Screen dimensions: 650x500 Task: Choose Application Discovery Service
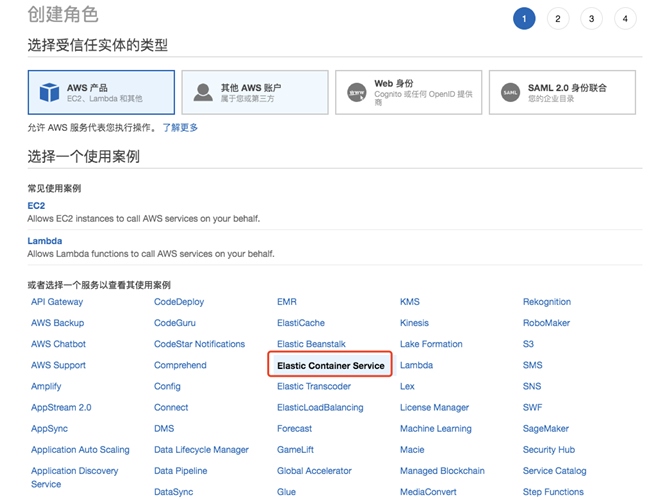pyautogui.click(x=75, y=478)
